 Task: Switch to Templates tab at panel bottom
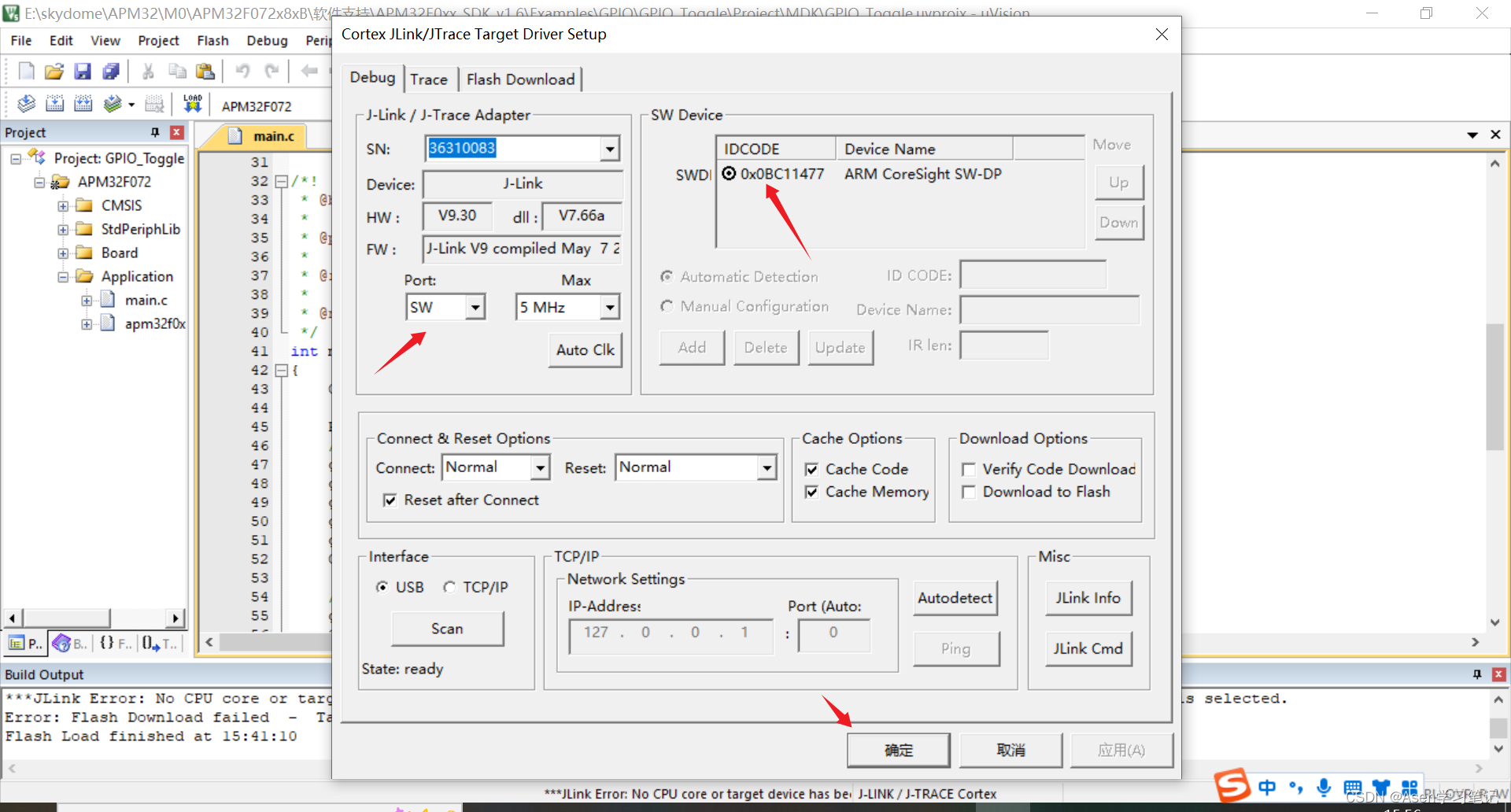point(160,644)
